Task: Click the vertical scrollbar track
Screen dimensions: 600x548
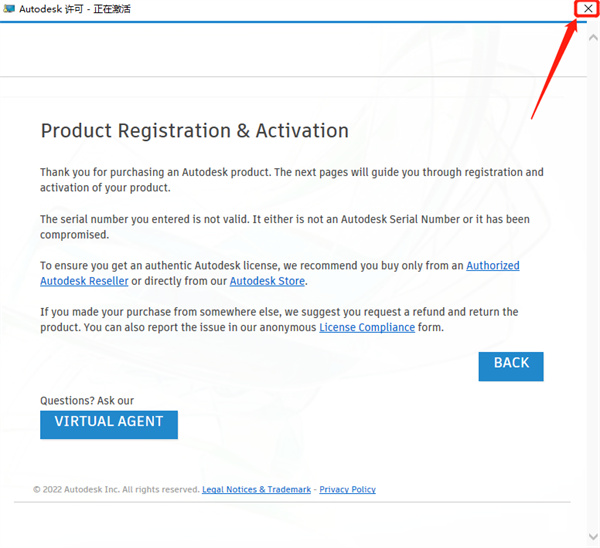Action: click(x=591, y=290)
